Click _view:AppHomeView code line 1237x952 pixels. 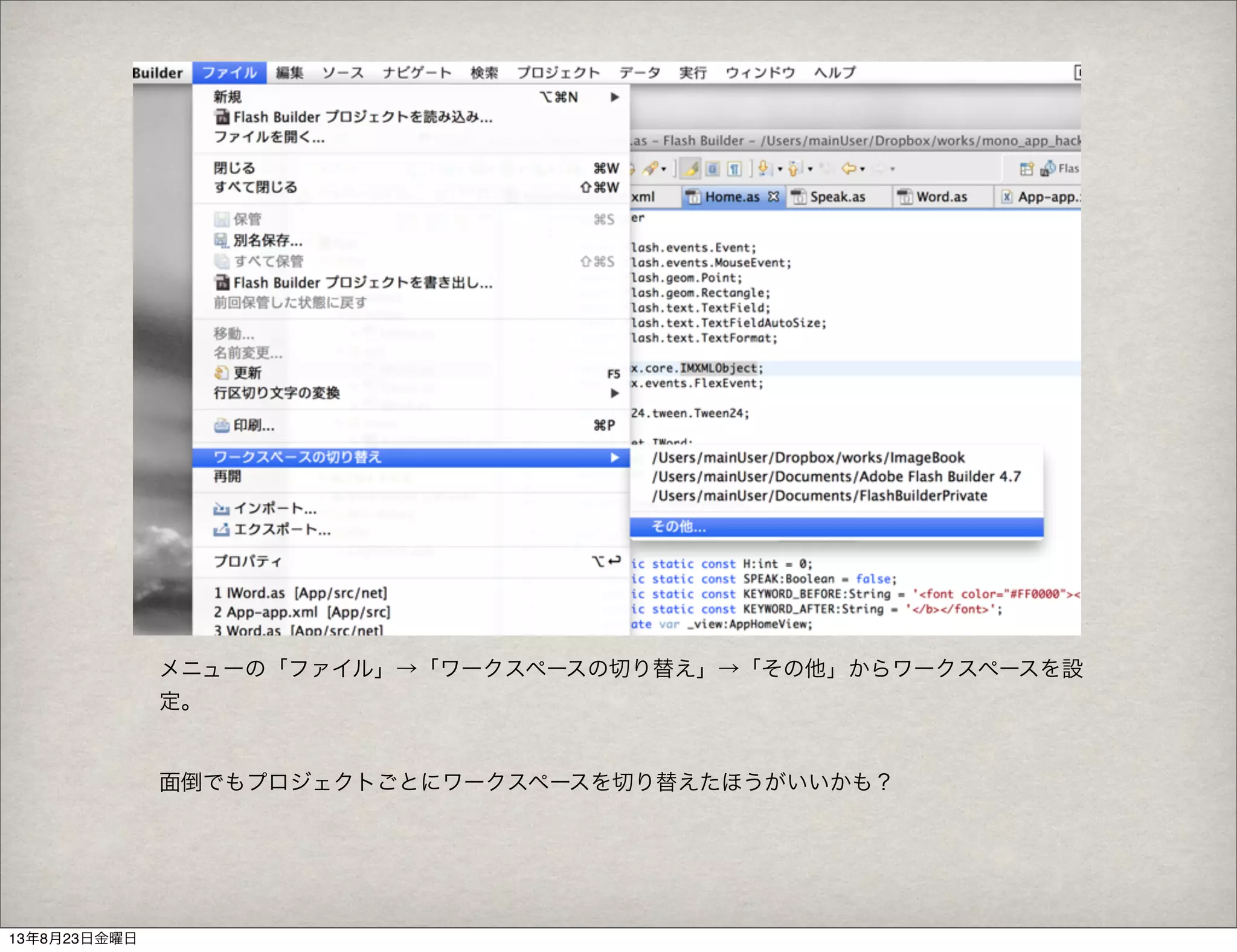point(721,624)
